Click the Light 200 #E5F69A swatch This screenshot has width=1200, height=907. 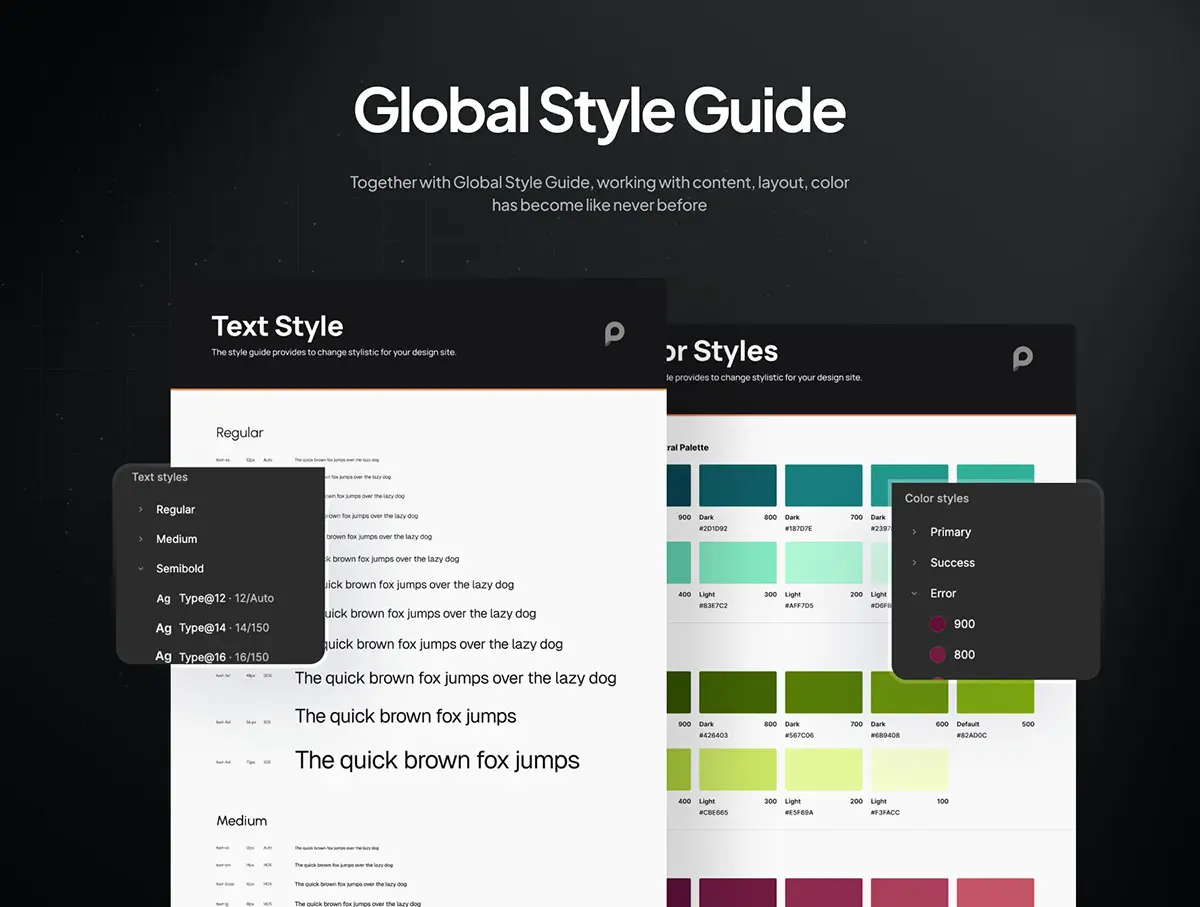823,769
